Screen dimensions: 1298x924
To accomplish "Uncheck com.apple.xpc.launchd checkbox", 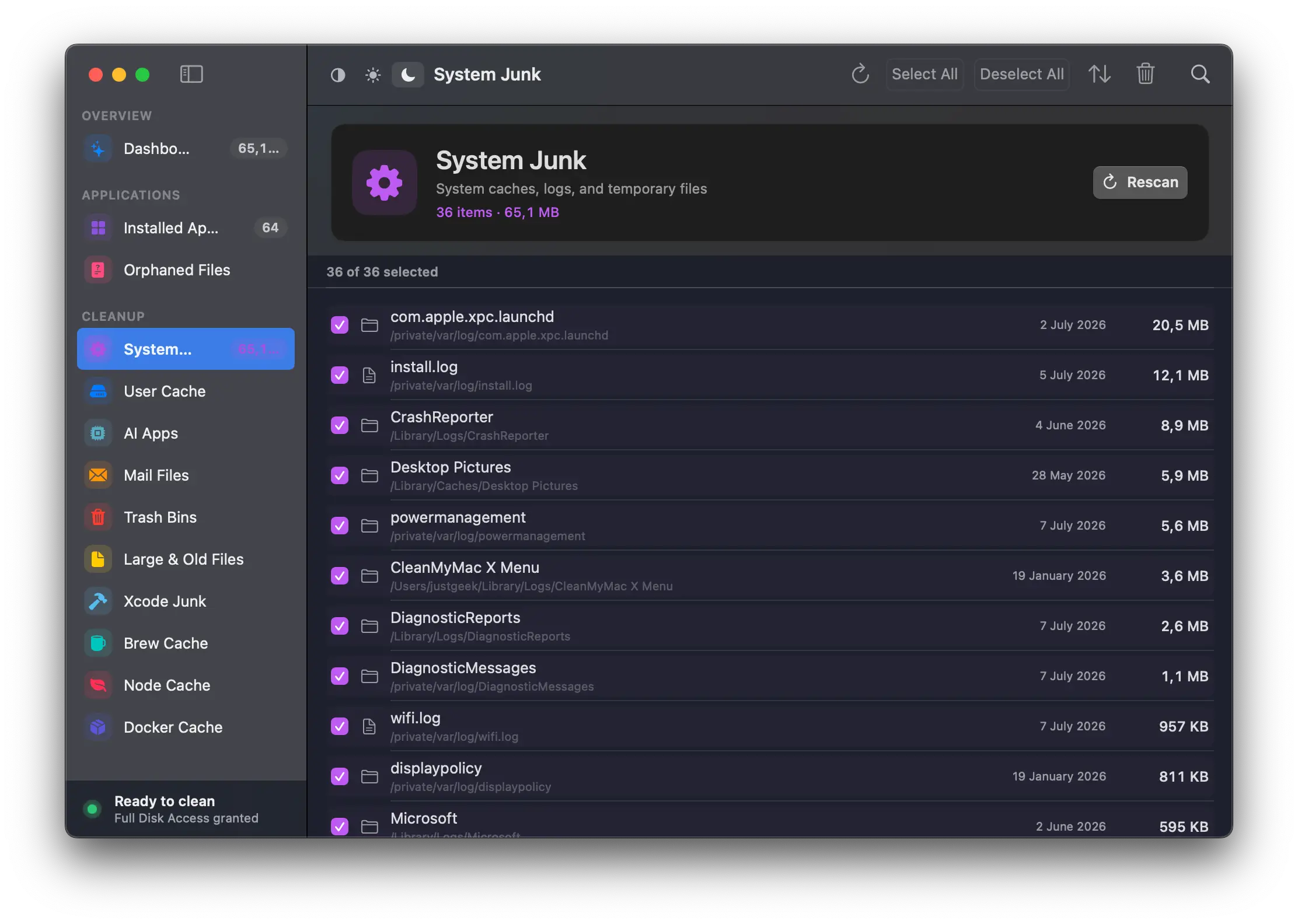I will (340, 325).
